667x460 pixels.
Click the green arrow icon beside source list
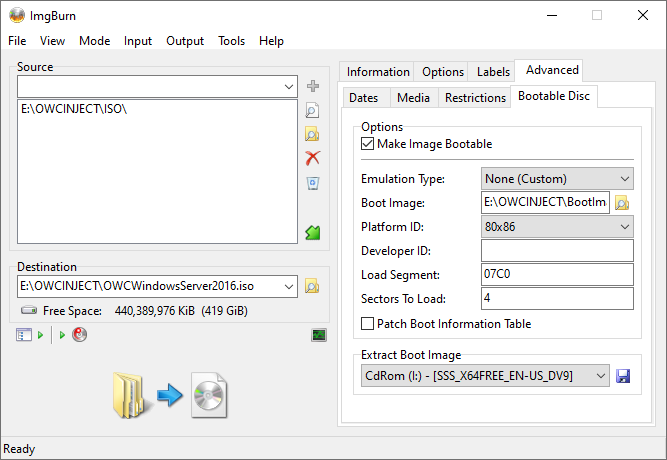click(x=313, y=232)
